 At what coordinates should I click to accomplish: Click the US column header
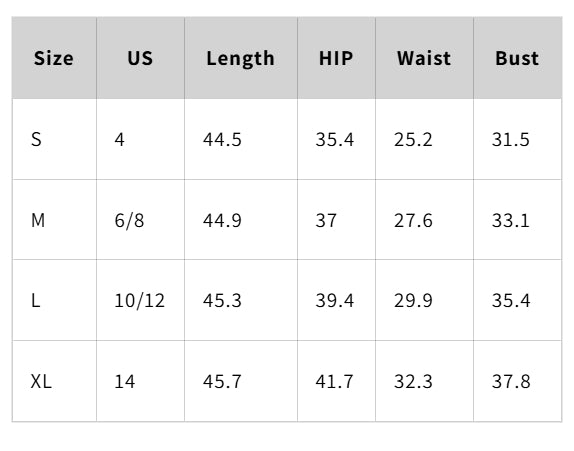(141, 58)
